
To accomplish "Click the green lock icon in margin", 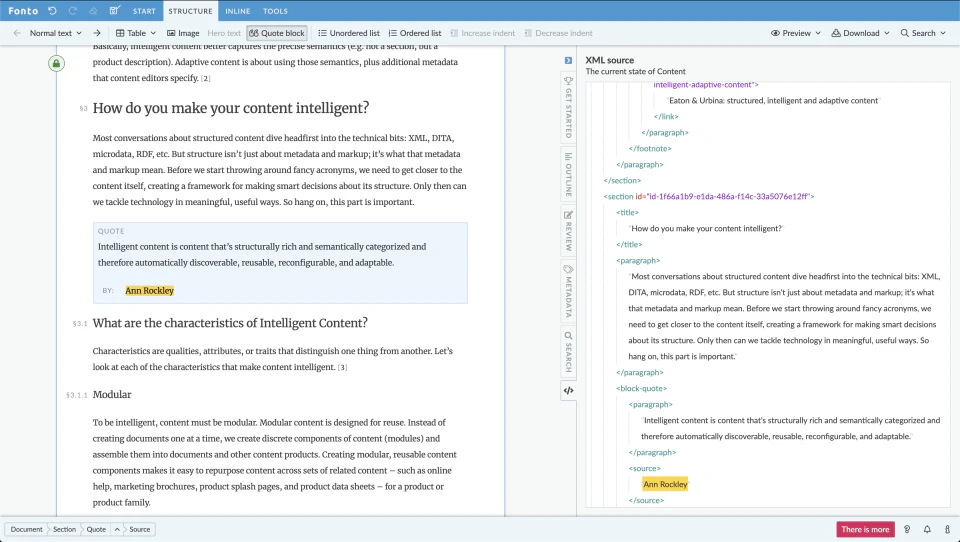I will (56, 63).
